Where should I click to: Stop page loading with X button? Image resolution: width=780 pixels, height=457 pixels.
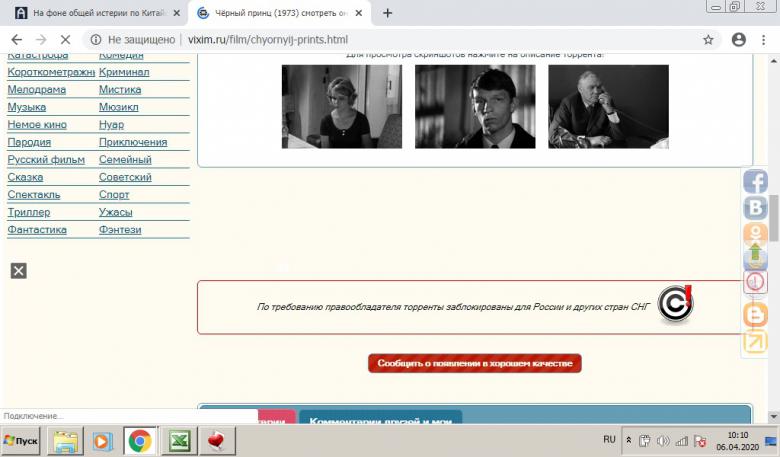pyautogui.click(x=65, y=40)
